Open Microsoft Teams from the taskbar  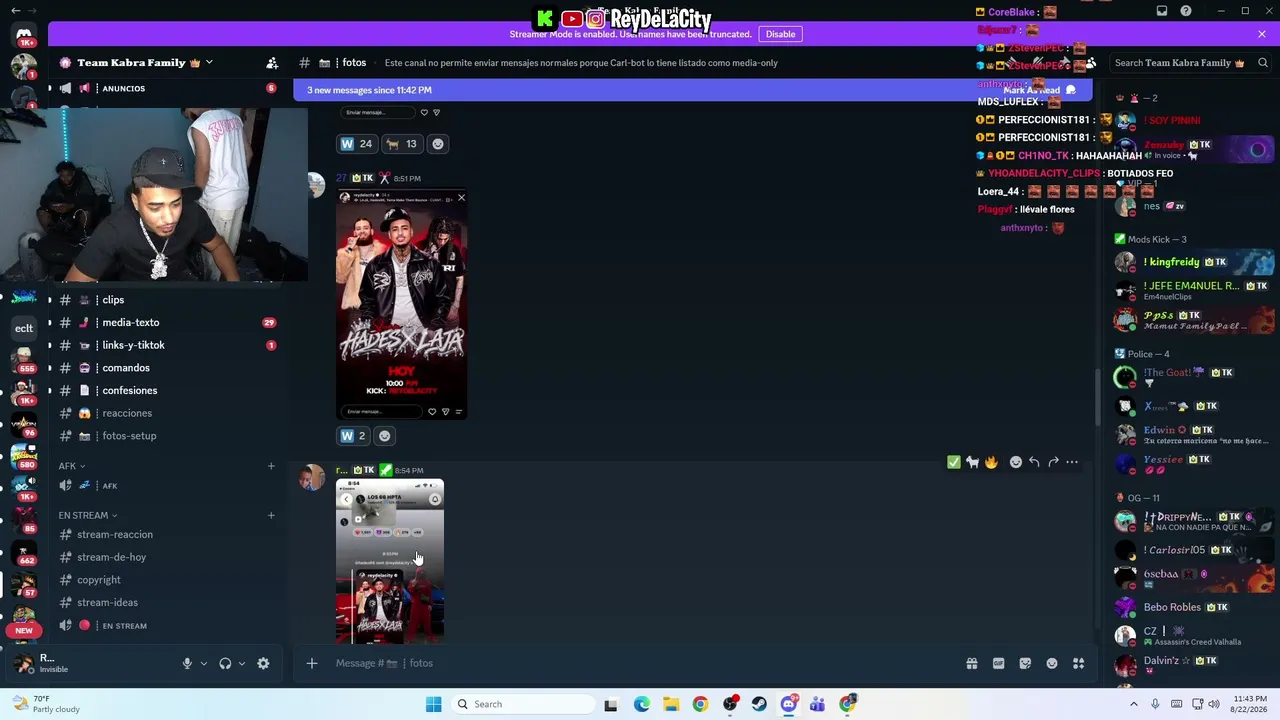coord(818,704)
